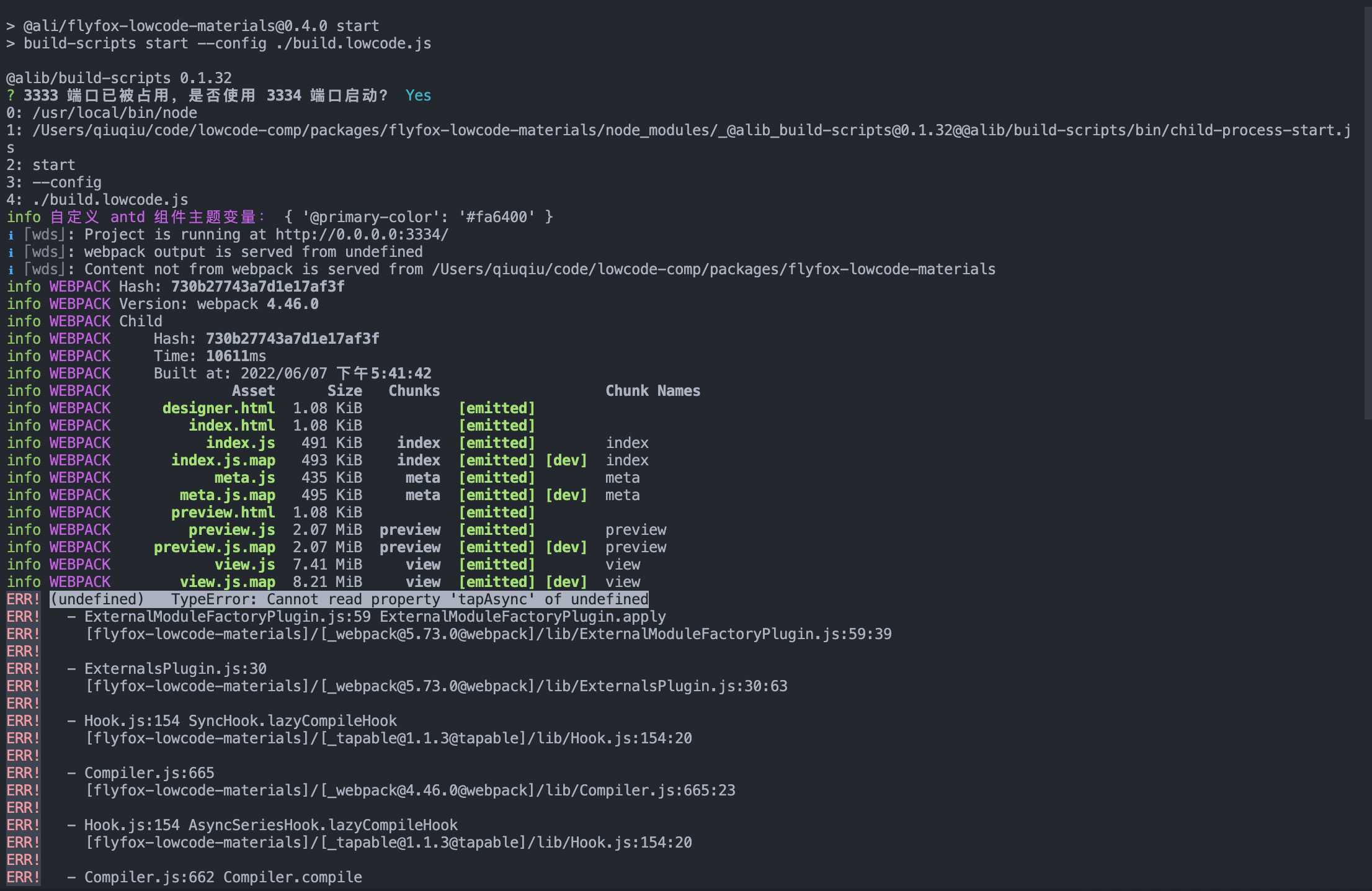Click the meta.js.map asset name
The width and height of the screenshot is (1372, 891).
227,495
